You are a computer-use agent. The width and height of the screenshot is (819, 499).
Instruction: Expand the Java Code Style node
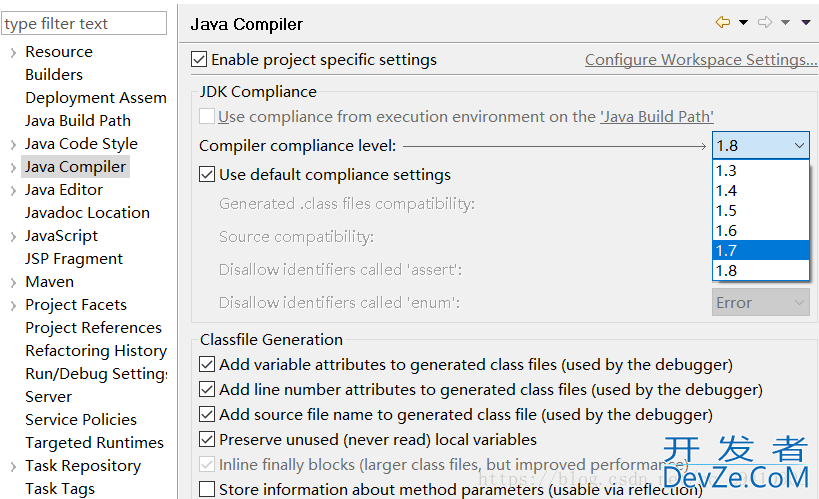[14, 144]
